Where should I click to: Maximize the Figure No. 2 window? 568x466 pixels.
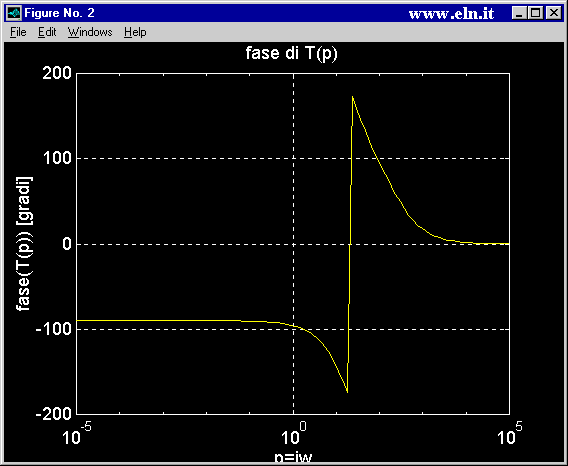click(x=535, y=13)
